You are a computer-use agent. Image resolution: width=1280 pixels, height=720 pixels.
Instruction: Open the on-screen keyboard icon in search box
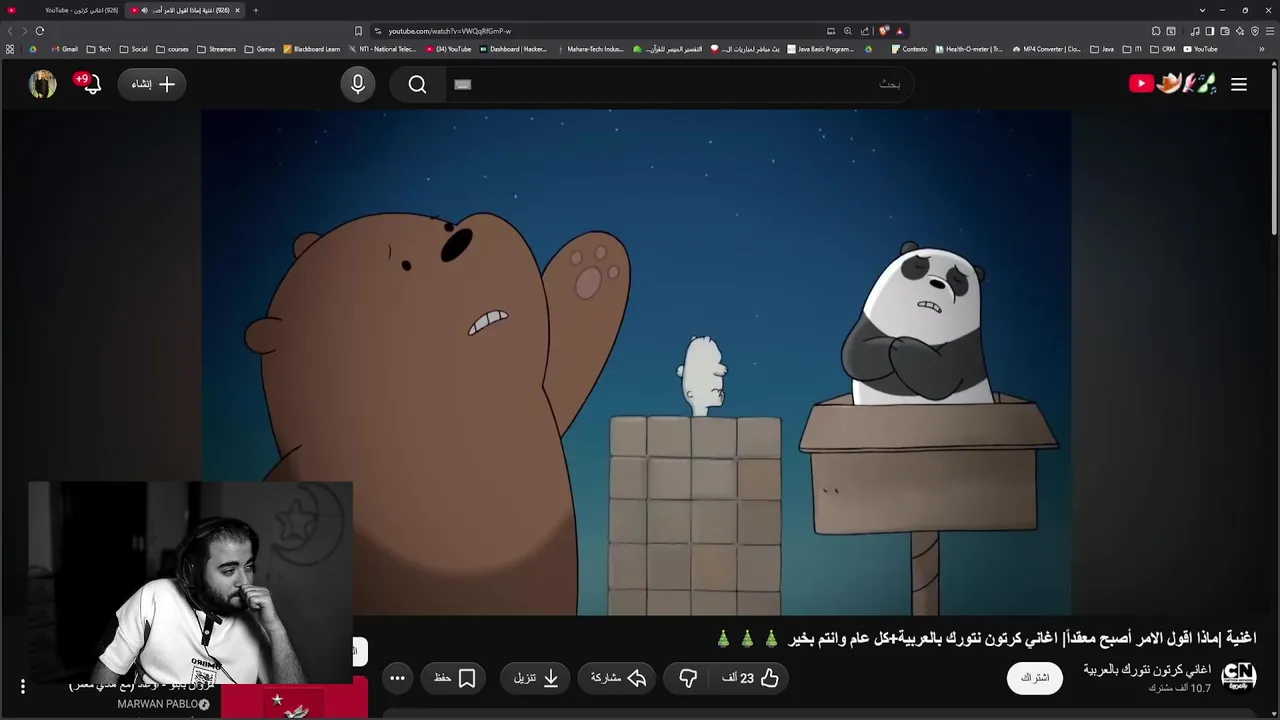pyautogui.click(x=462, y=85)
